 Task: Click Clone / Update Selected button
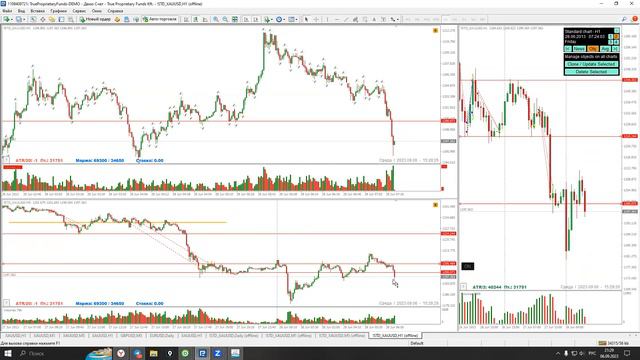(591, 64)
